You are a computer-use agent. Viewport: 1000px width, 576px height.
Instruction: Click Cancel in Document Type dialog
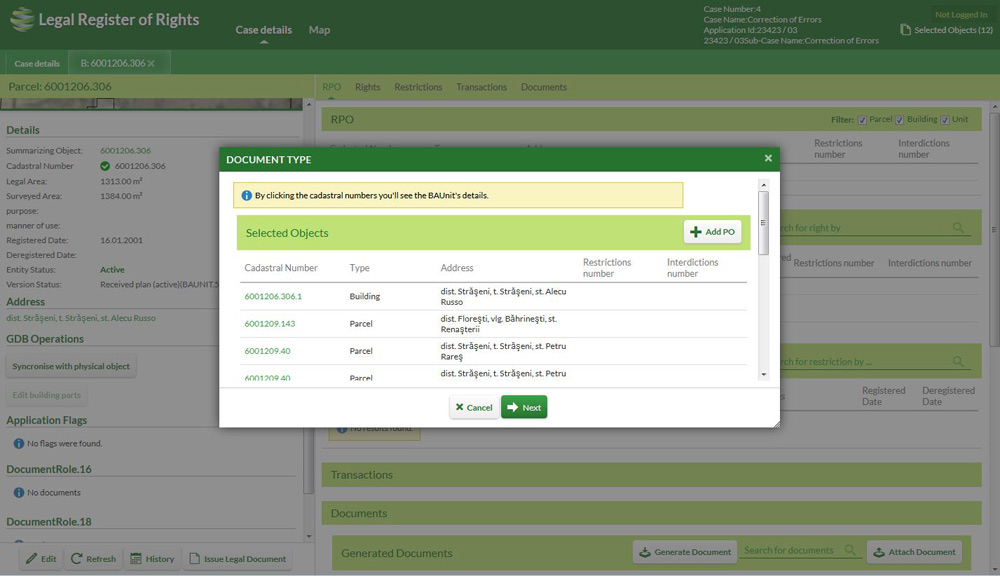[x=474, y=407]
